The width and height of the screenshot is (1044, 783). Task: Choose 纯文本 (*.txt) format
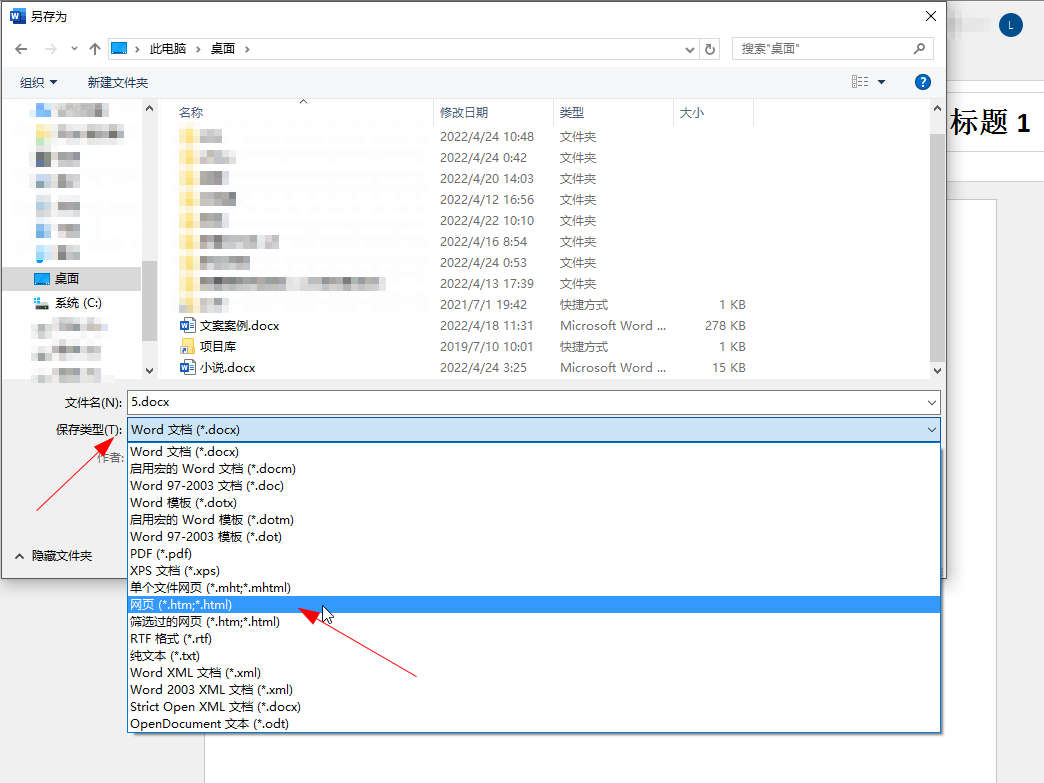click(534, 656)
